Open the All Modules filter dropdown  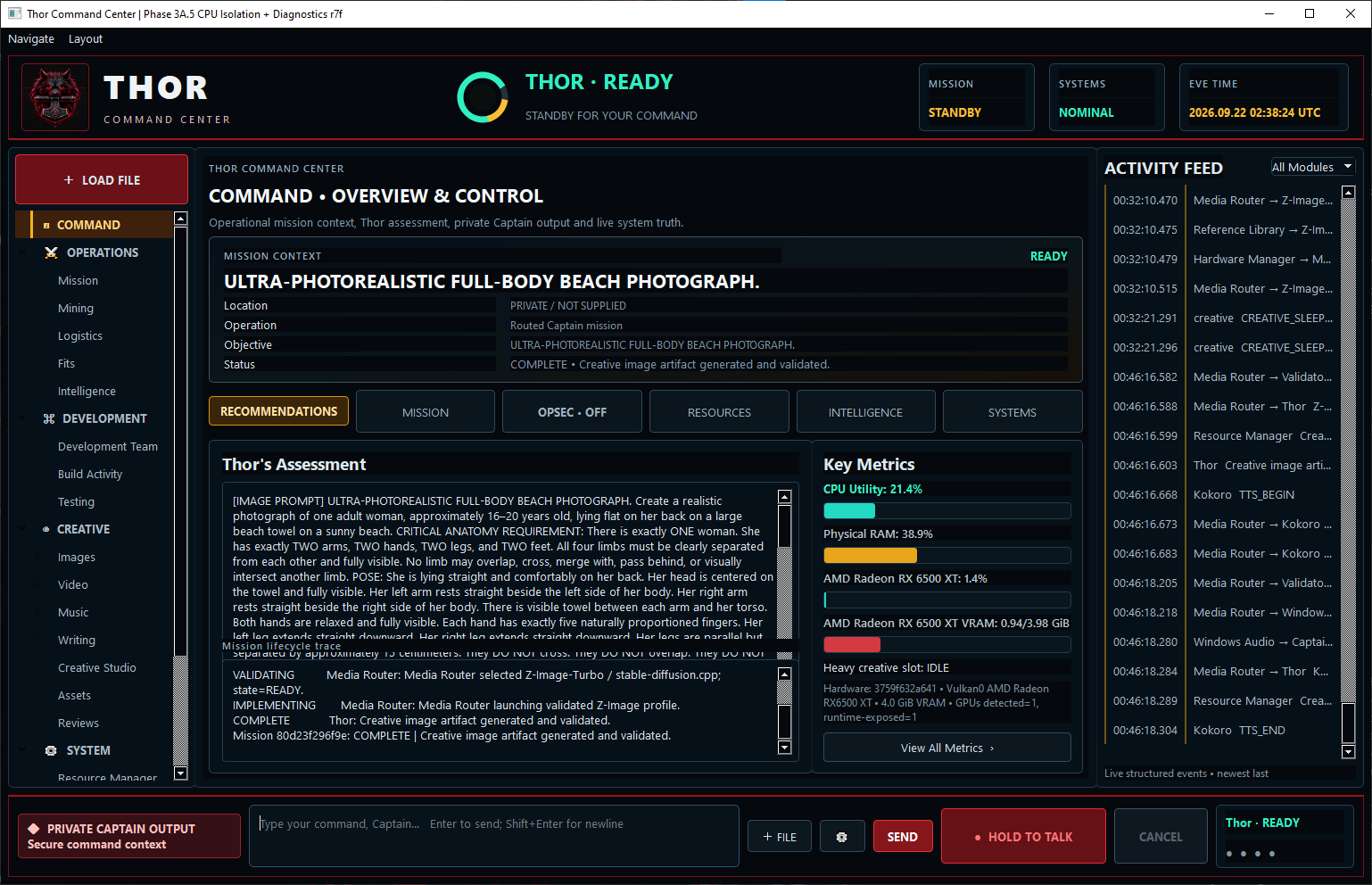1311,167
